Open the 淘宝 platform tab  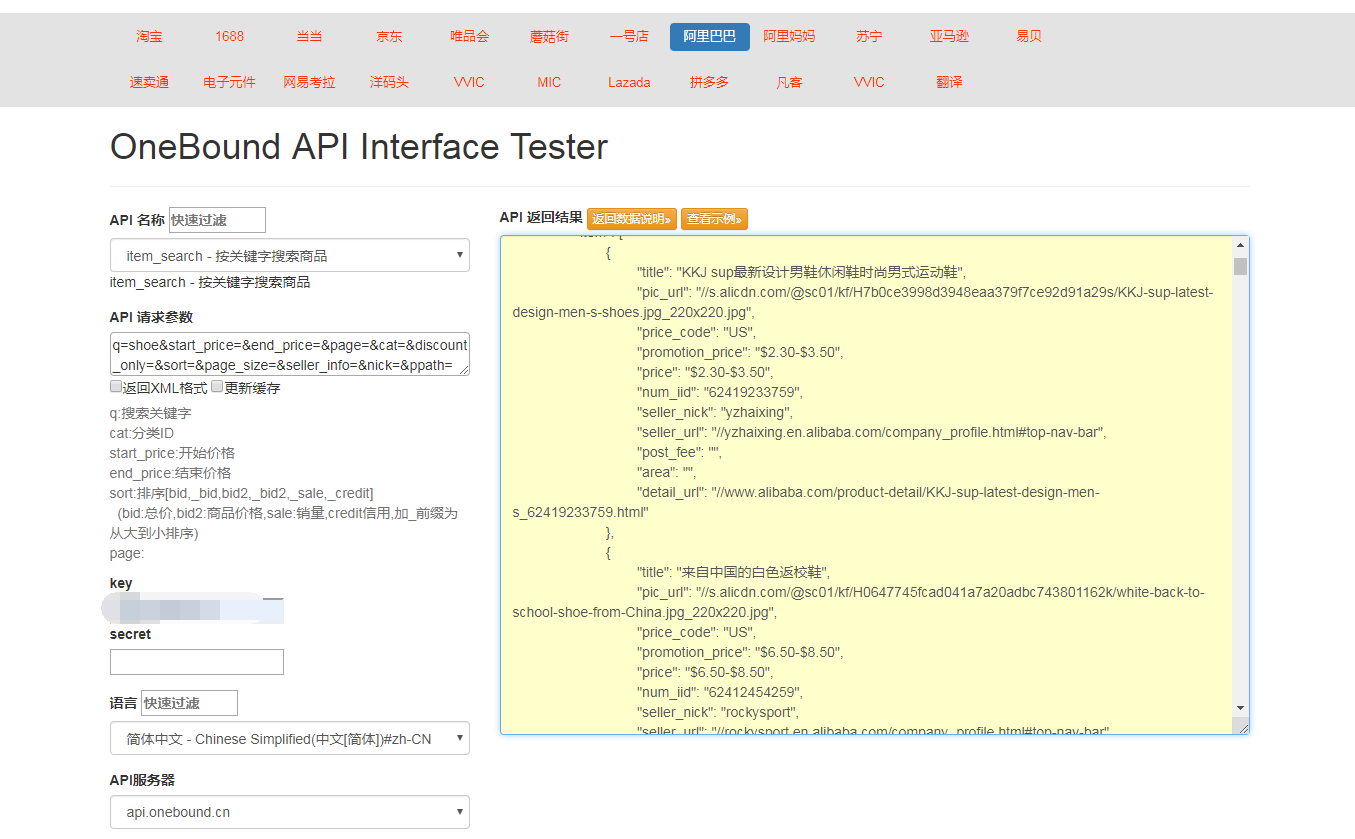point(149,36)
